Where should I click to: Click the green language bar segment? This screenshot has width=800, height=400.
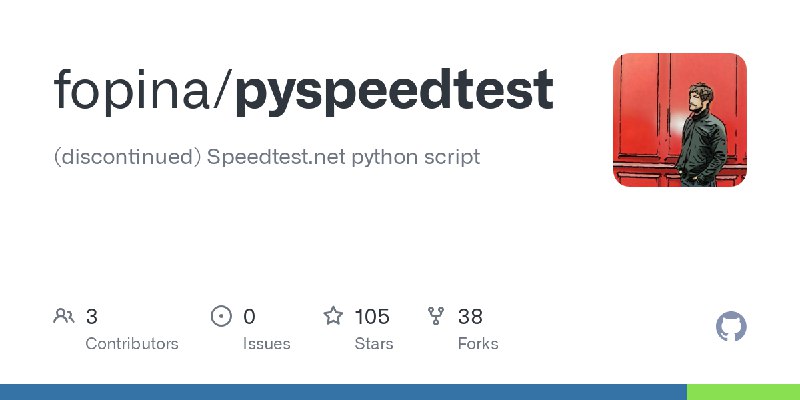[743, 392]
